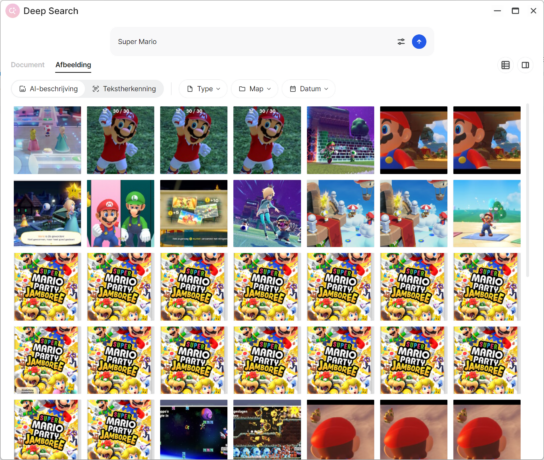Toggle the preview side panel icon
Screen dimensions: 544x460
525,65
